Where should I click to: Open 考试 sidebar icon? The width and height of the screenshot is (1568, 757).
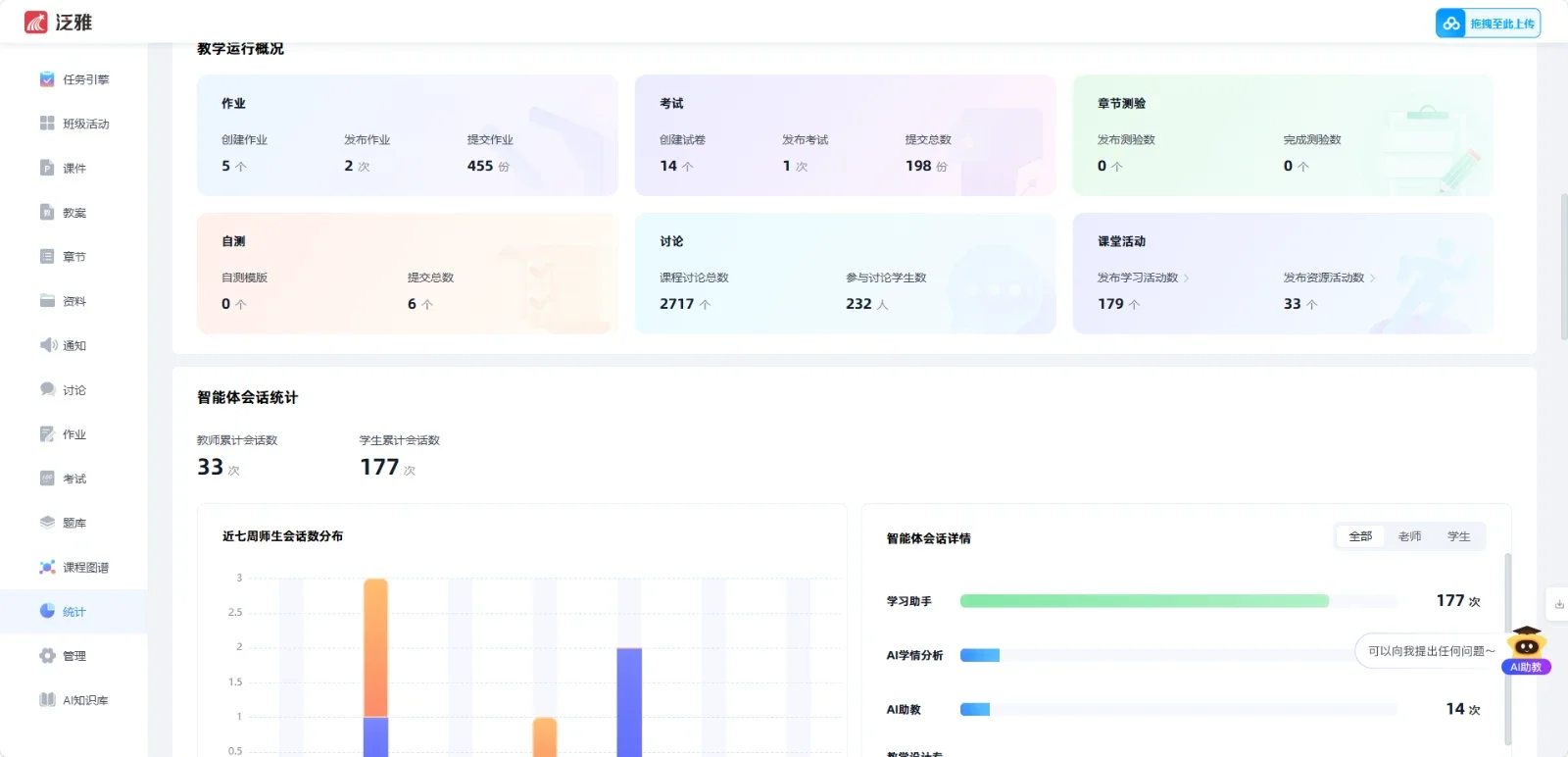point(47,479)
